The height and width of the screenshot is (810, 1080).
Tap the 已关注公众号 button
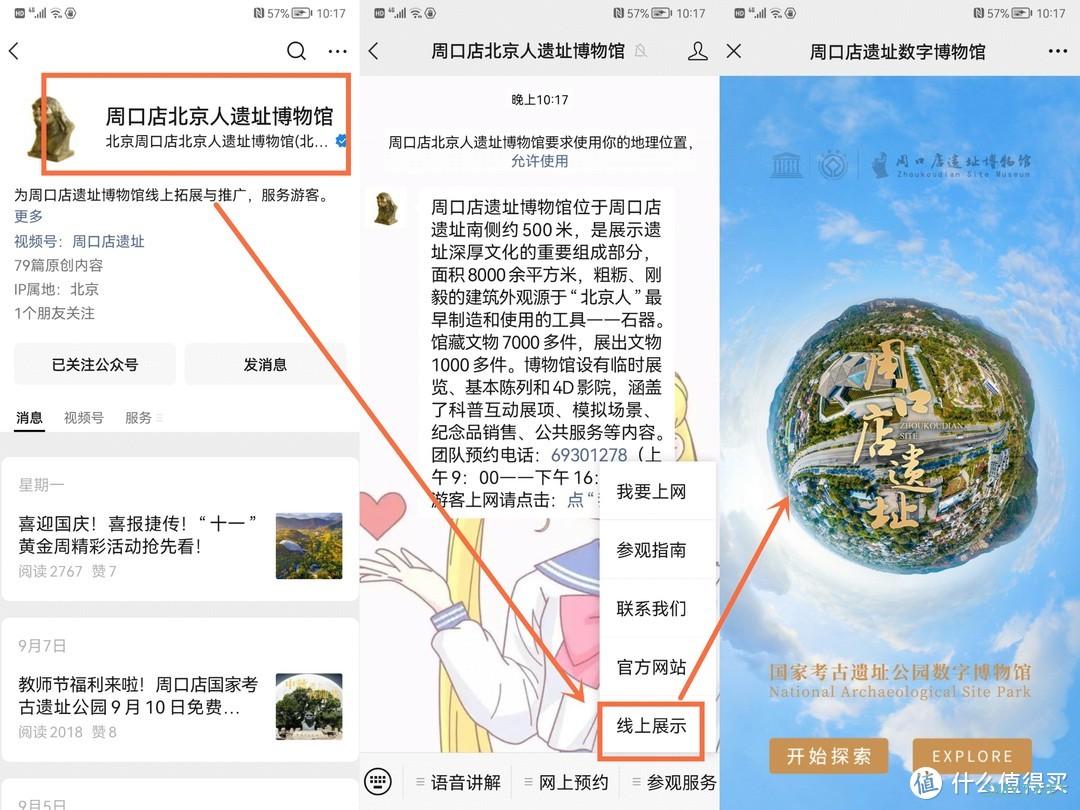tap(95, 364)
